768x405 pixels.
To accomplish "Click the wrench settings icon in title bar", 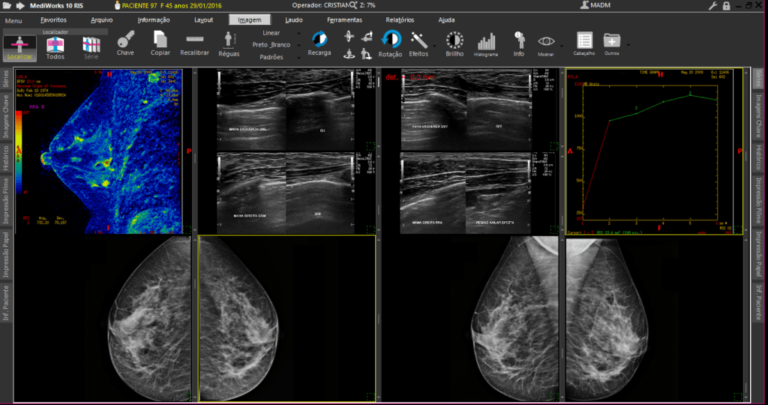I will pyautogui.click(x=713, y=6).
